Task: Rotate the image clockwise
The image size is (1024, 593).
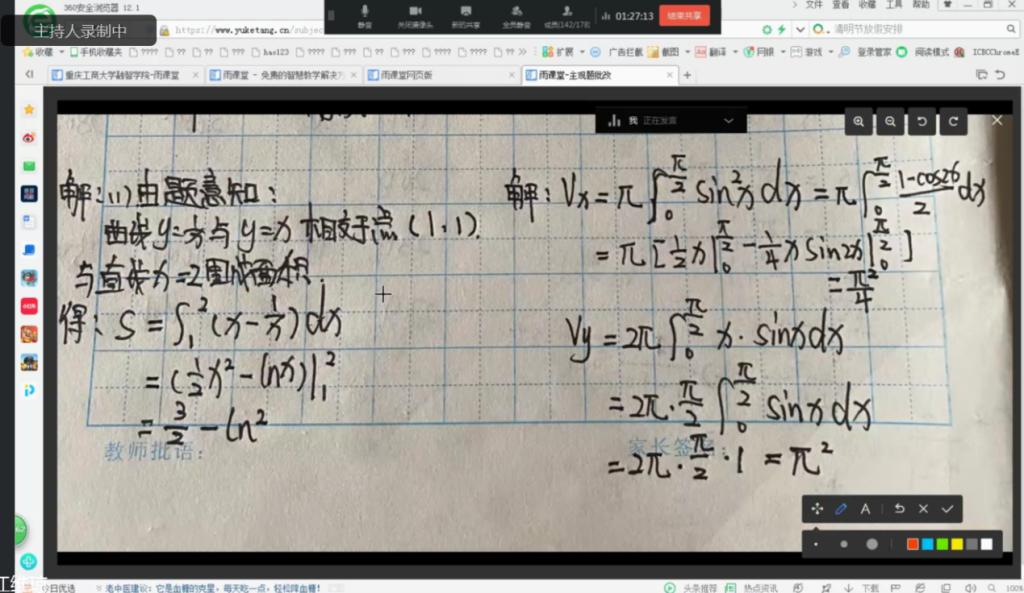Action: coord(952,121)
